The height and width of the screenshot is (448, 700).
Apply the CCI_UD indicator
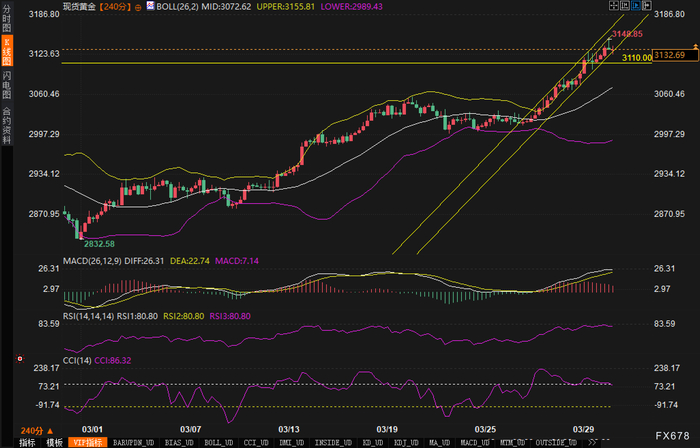[x=256, y=443]
